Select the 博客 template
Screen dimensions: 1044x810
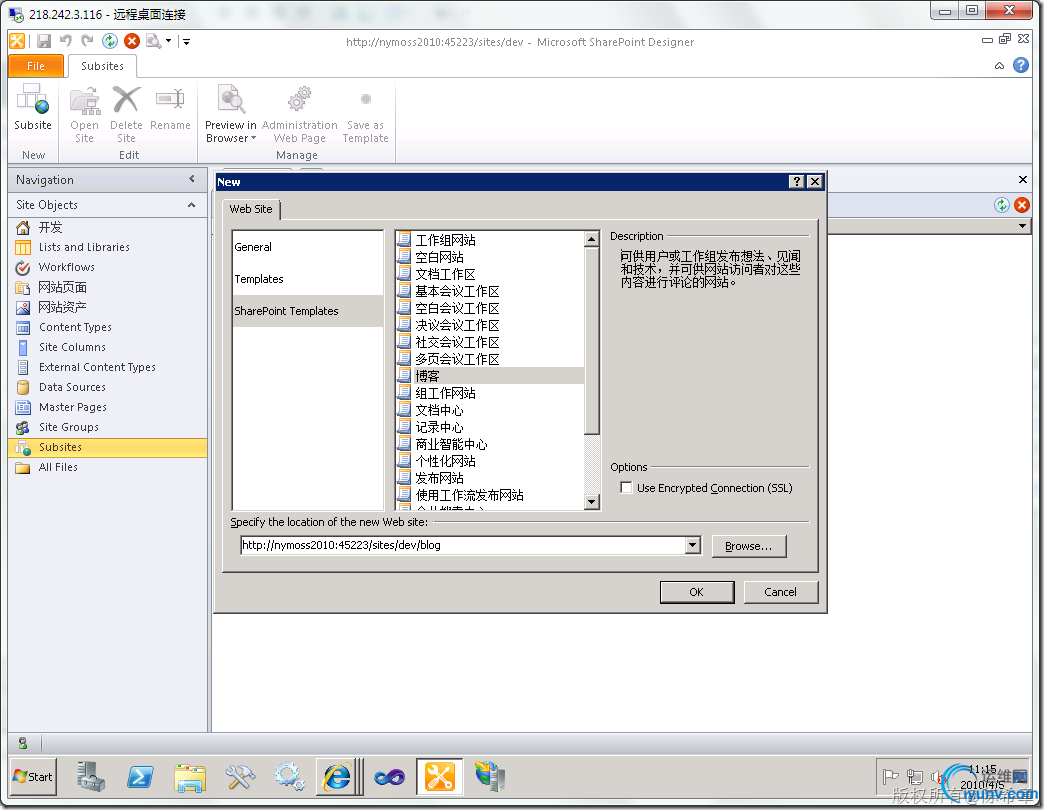[x=490, y=376]
